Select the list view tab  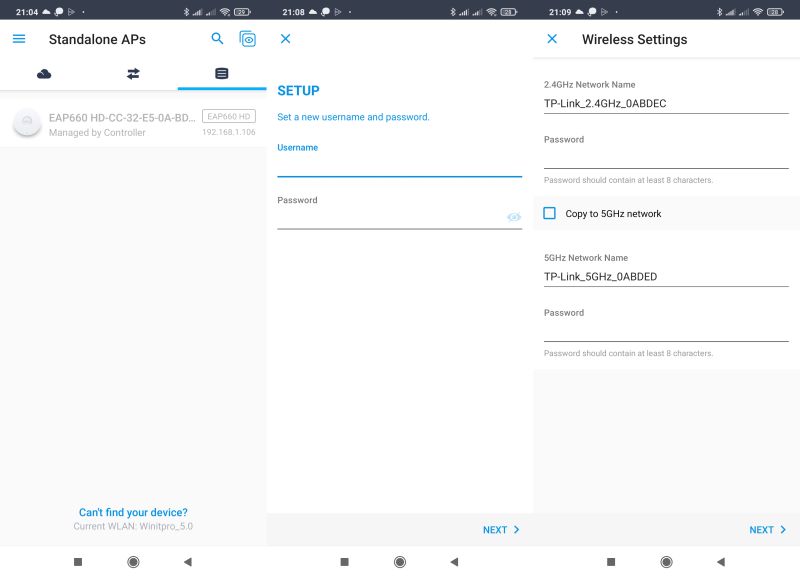(x=221, y=73)
